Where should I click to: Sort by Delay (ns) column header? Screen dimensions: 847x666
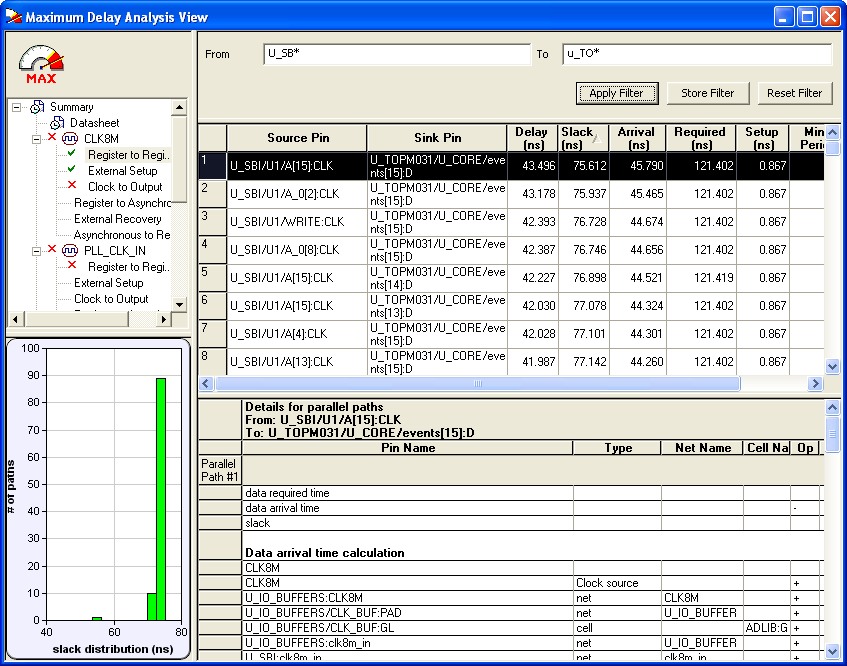532,138
